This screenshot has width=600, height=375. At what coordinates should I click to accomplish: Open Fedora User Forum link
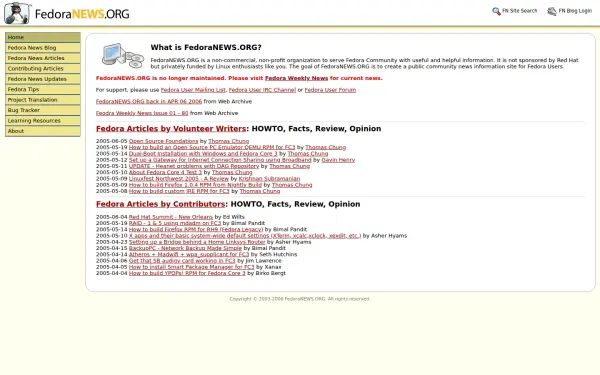point(330,90)
